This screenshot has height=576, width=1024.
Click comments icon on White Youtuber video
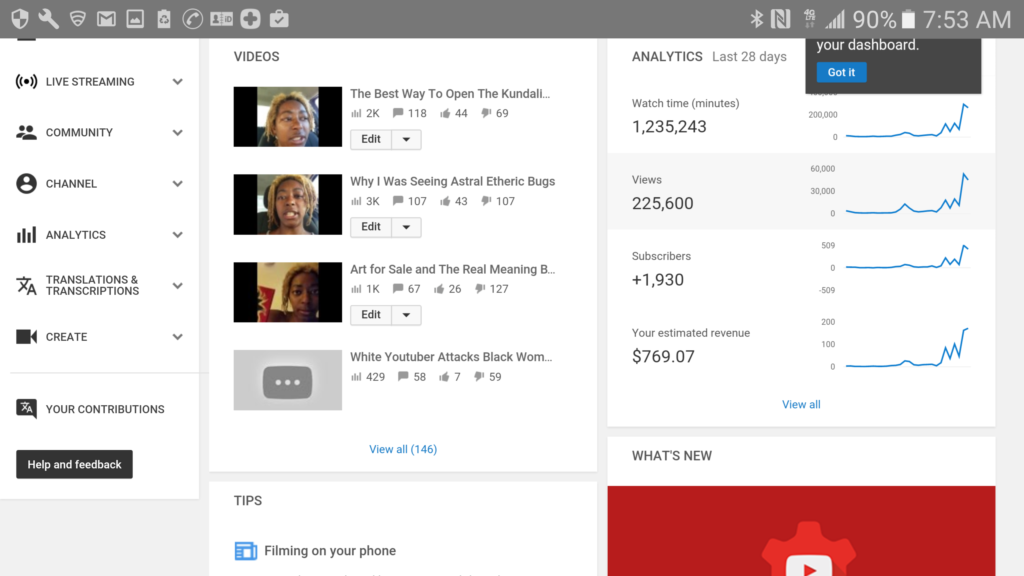pos(403,377)
